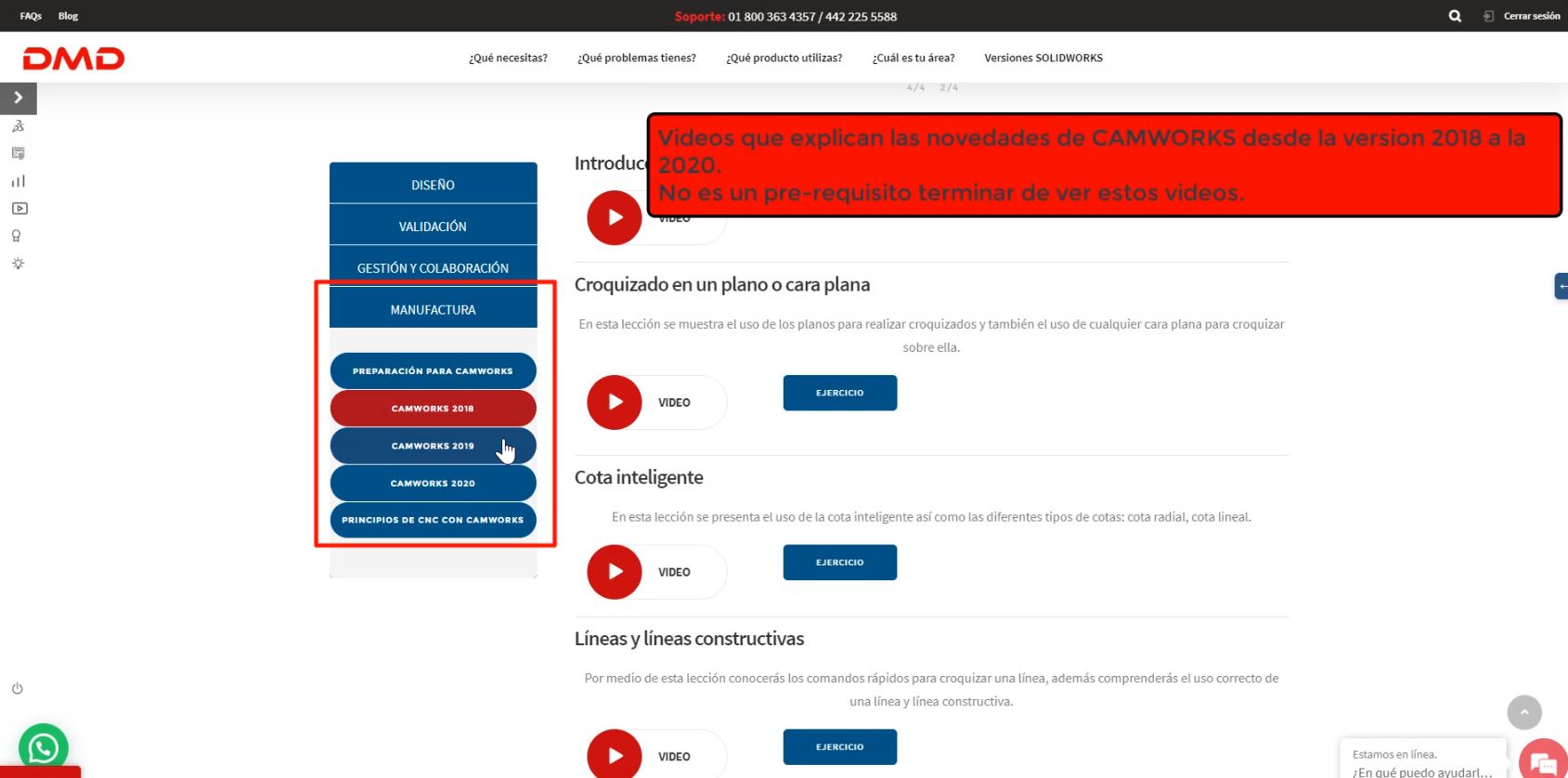Open the certificate sidebar icon

[x=18, y=153]
